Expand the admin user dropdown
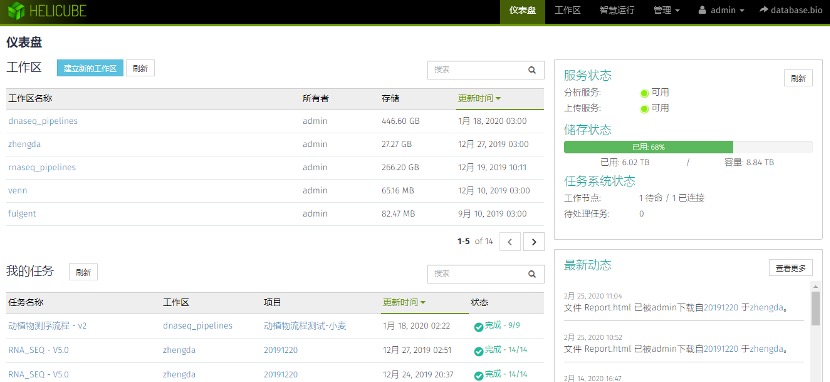830x382 pixels. click(x=721, y=10)
